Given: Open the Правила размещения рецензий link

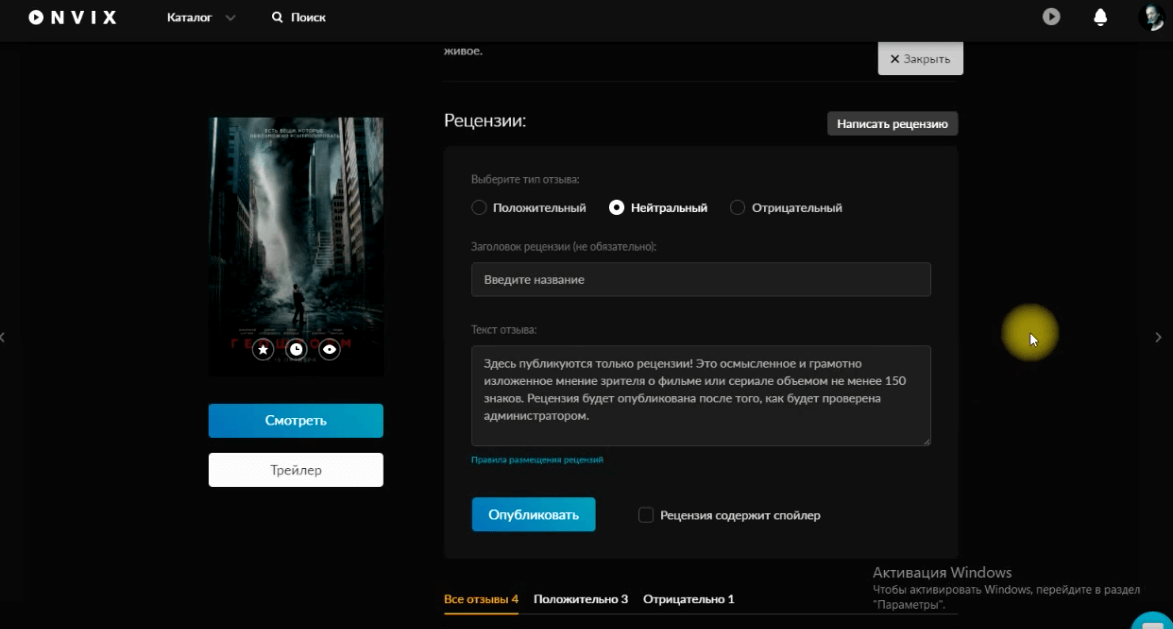Looking at the screenshot, I should 537,460.
